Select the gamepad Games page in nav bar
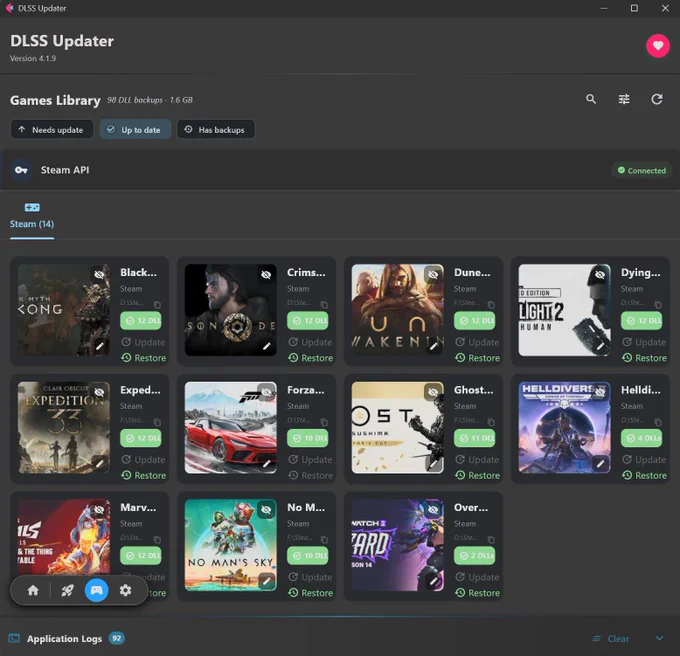The width and height of the screenshot is (680, 656). (96, 590)
